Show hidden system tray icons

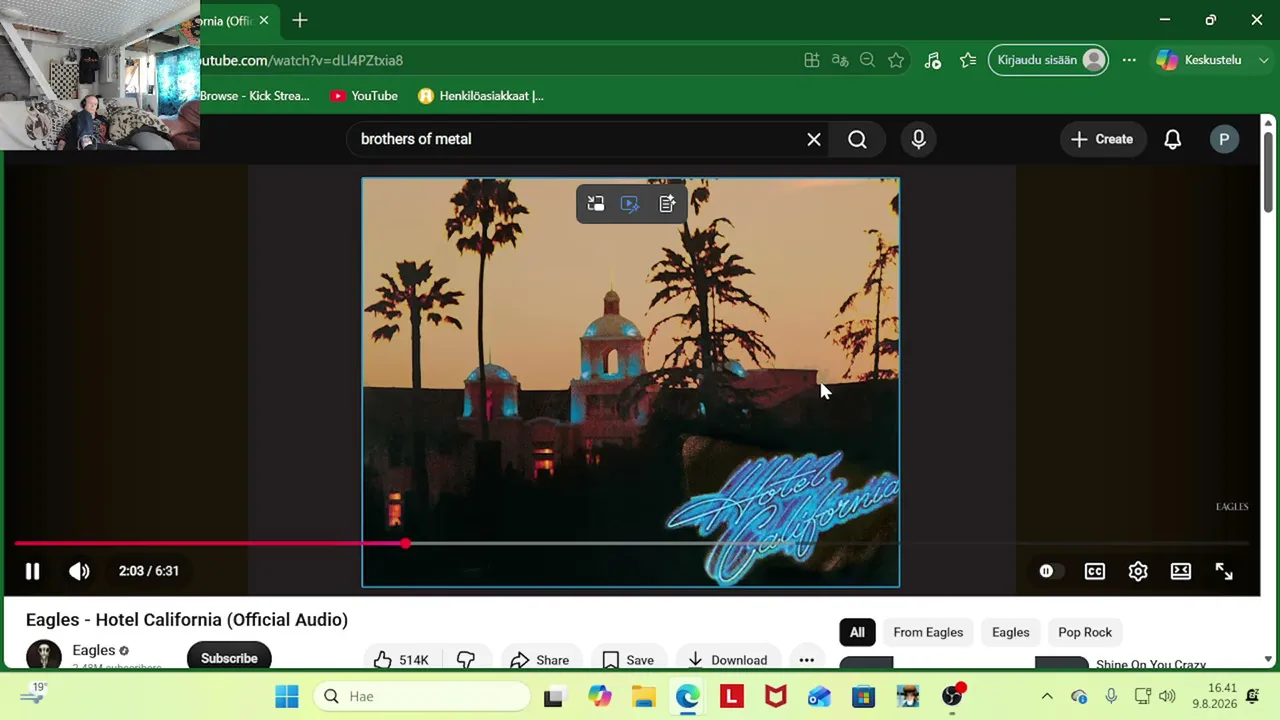[1047, 696]
